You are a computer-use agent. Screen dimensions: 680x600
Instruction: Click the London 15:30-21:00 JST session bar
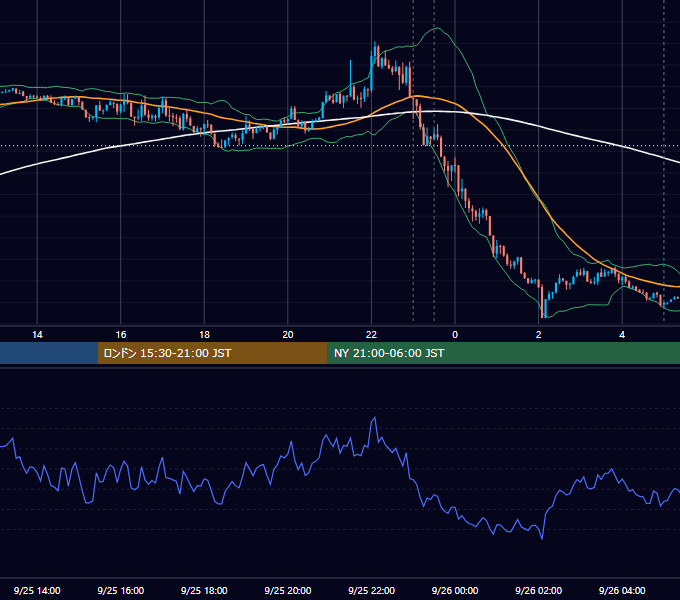[x=212, y=353]
